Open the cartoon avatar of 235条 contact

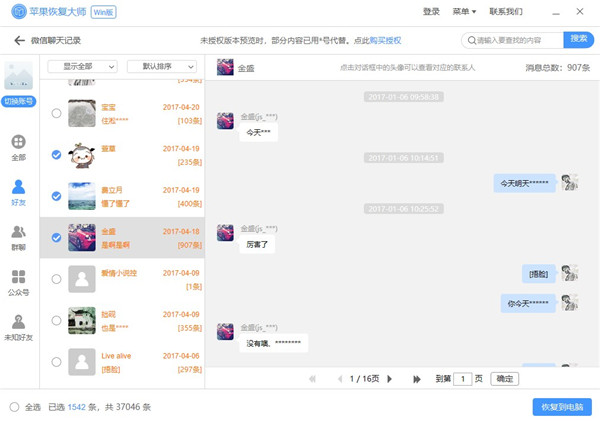pyautogui.click(x=82, y=155)
